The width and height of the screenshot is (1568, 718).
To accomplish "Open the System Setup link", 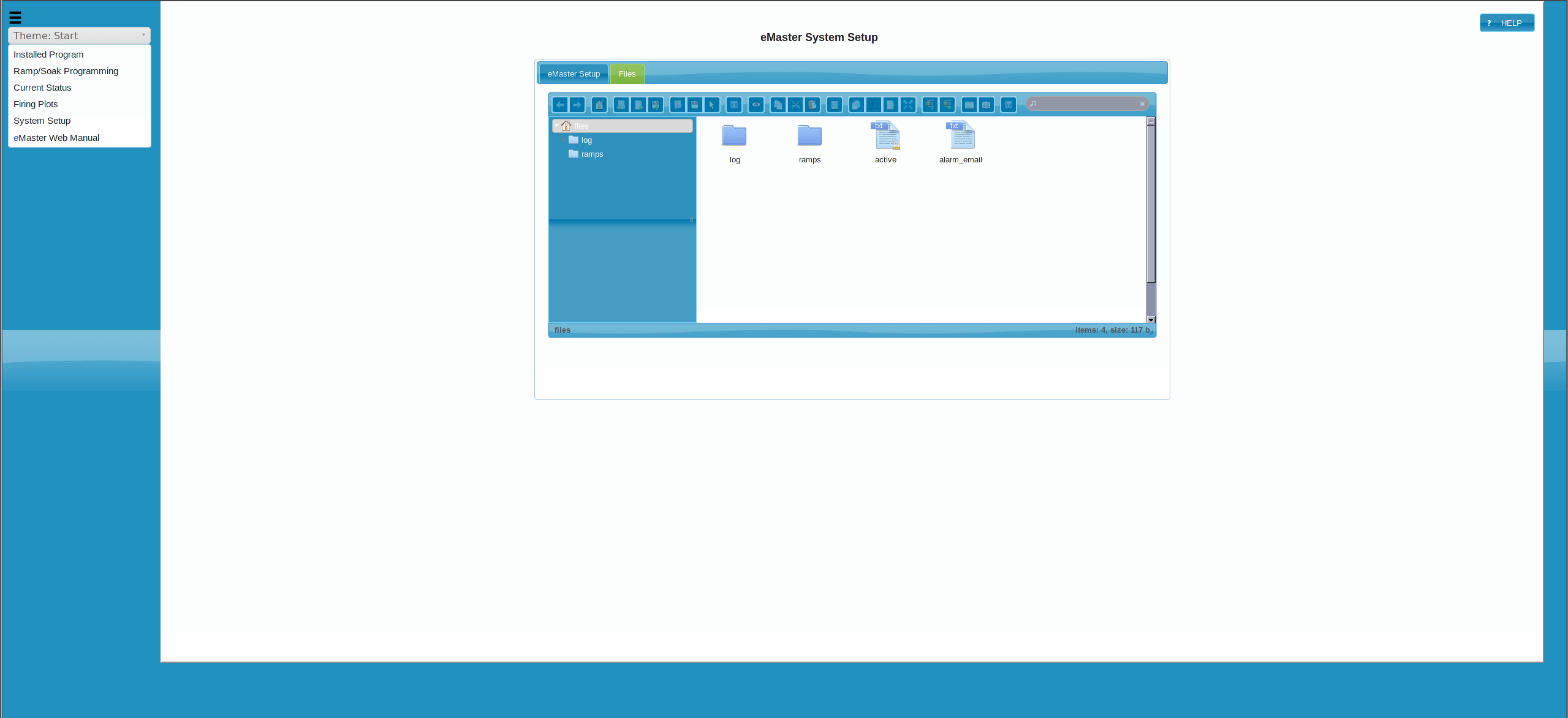I will pyautogui.click(x=42, y=121).
